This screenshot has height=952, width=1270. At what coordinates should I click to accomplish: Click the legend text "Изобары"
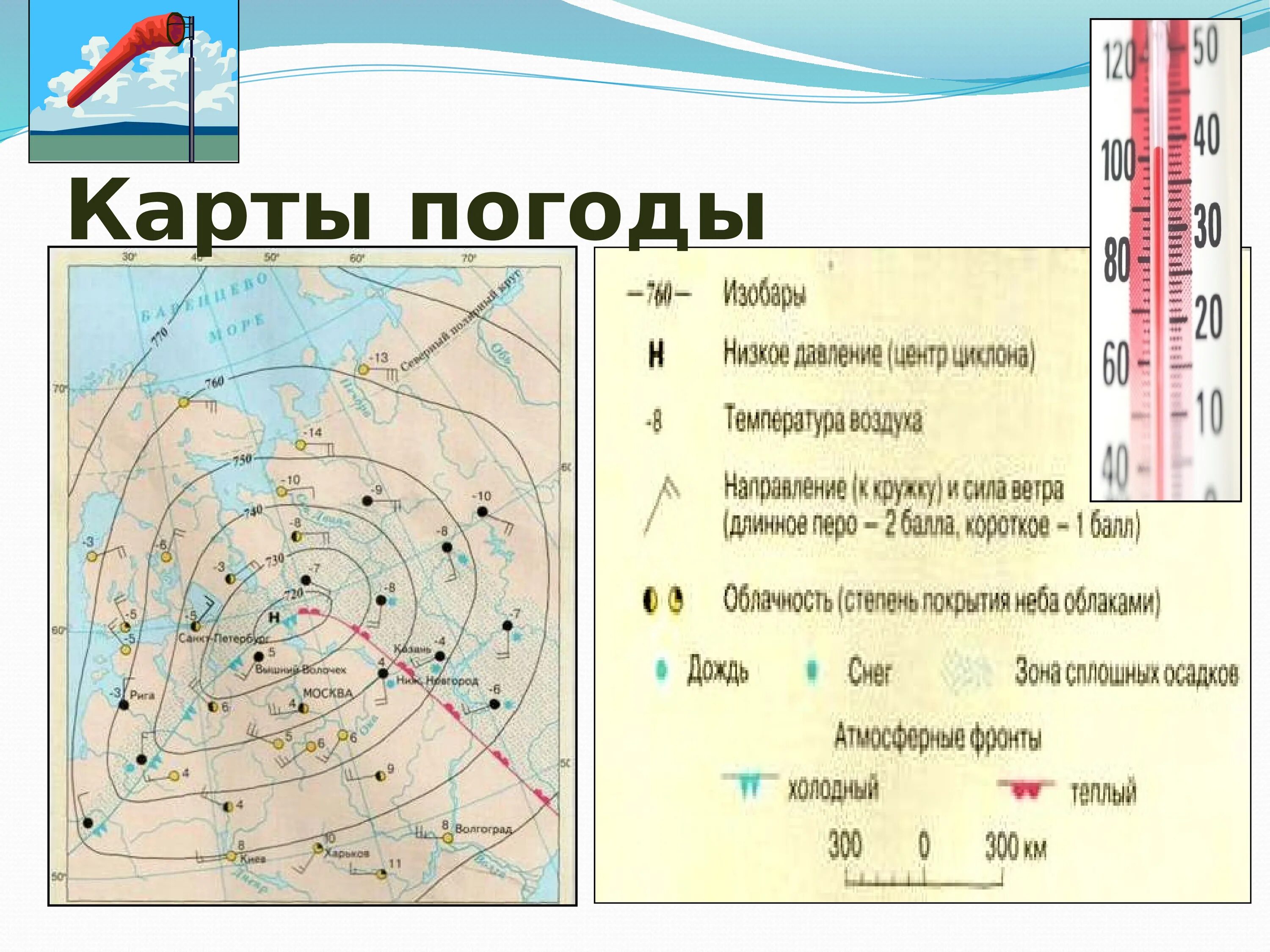click(x=764, y=294)
